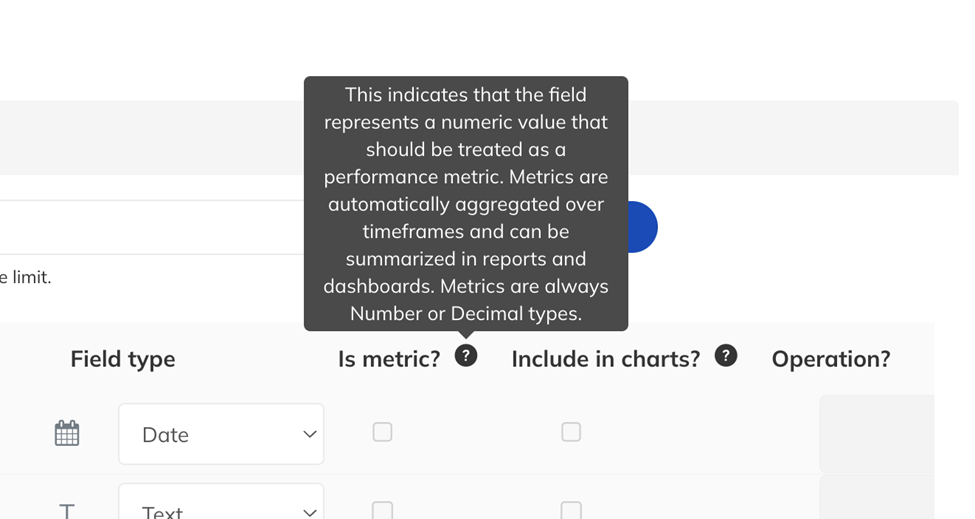Click the question mark next to "Include in charts?"
The height and width of the screenshot is (519, 975).
click(x=726, y=356)
